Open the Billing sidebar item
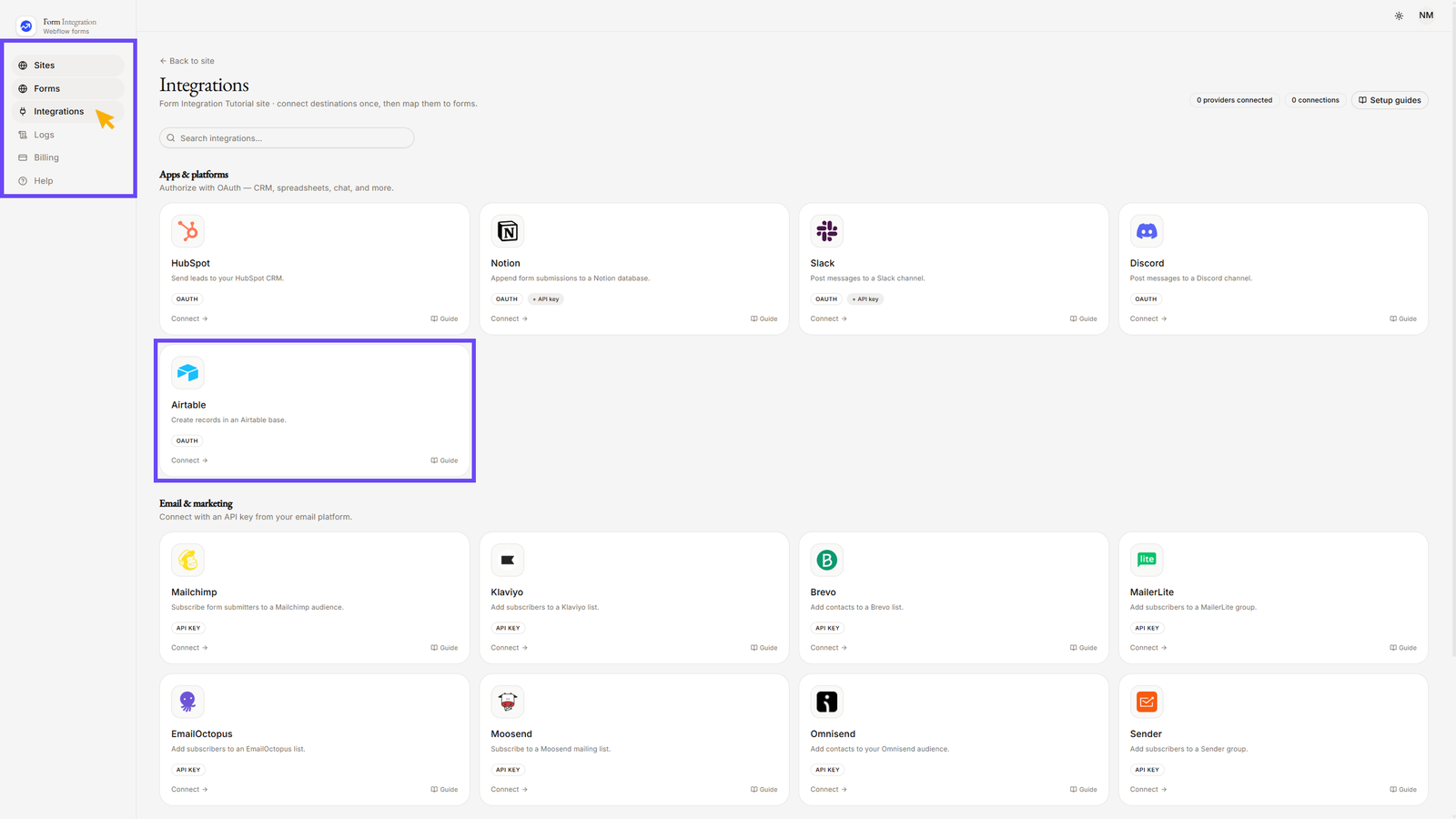The image size is (1456, 819). click(69, 157)
